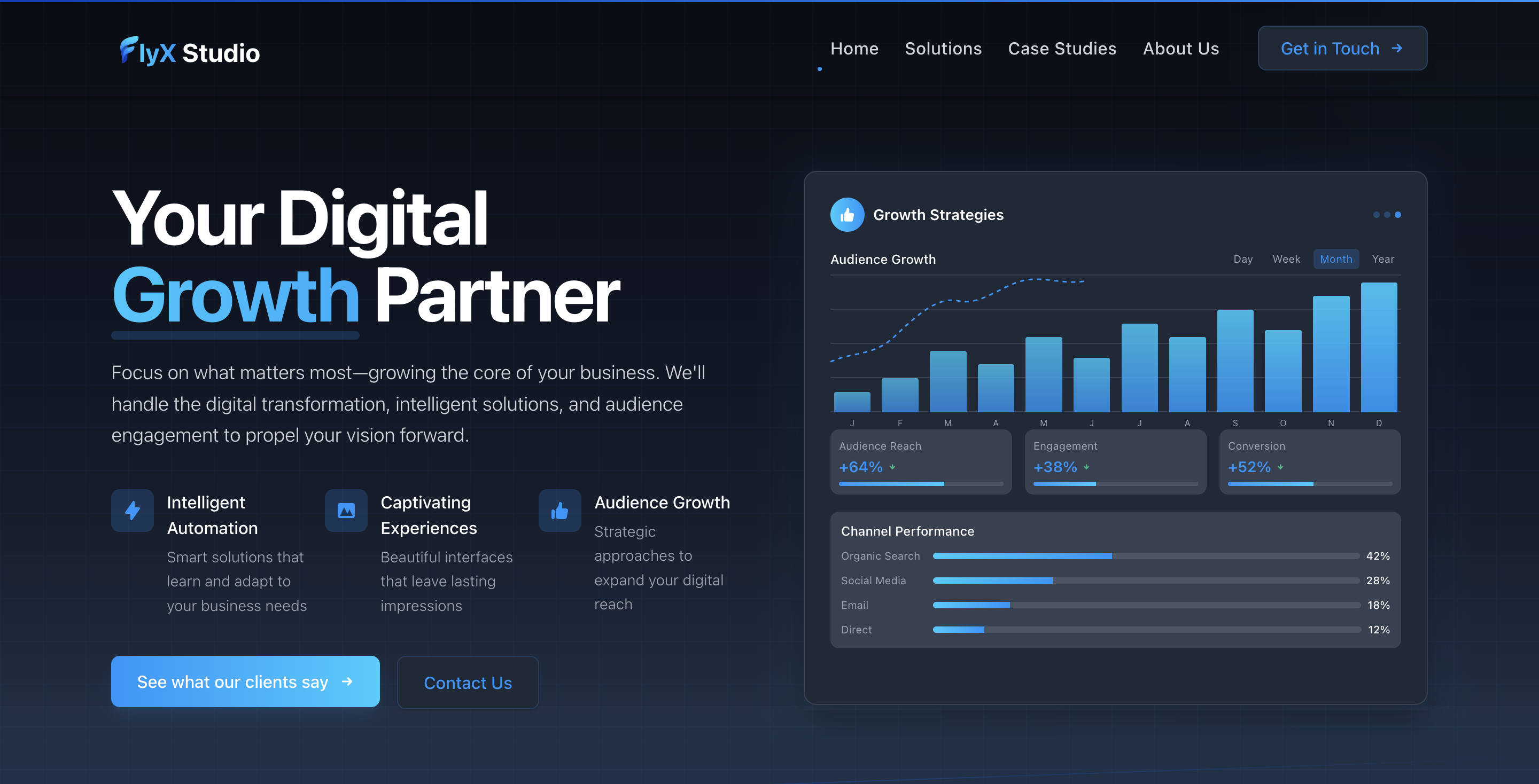Click the three-dot indicator on the Growth card
The height and width of the screenshot is (784, 1539).
tap(1387, 215)
